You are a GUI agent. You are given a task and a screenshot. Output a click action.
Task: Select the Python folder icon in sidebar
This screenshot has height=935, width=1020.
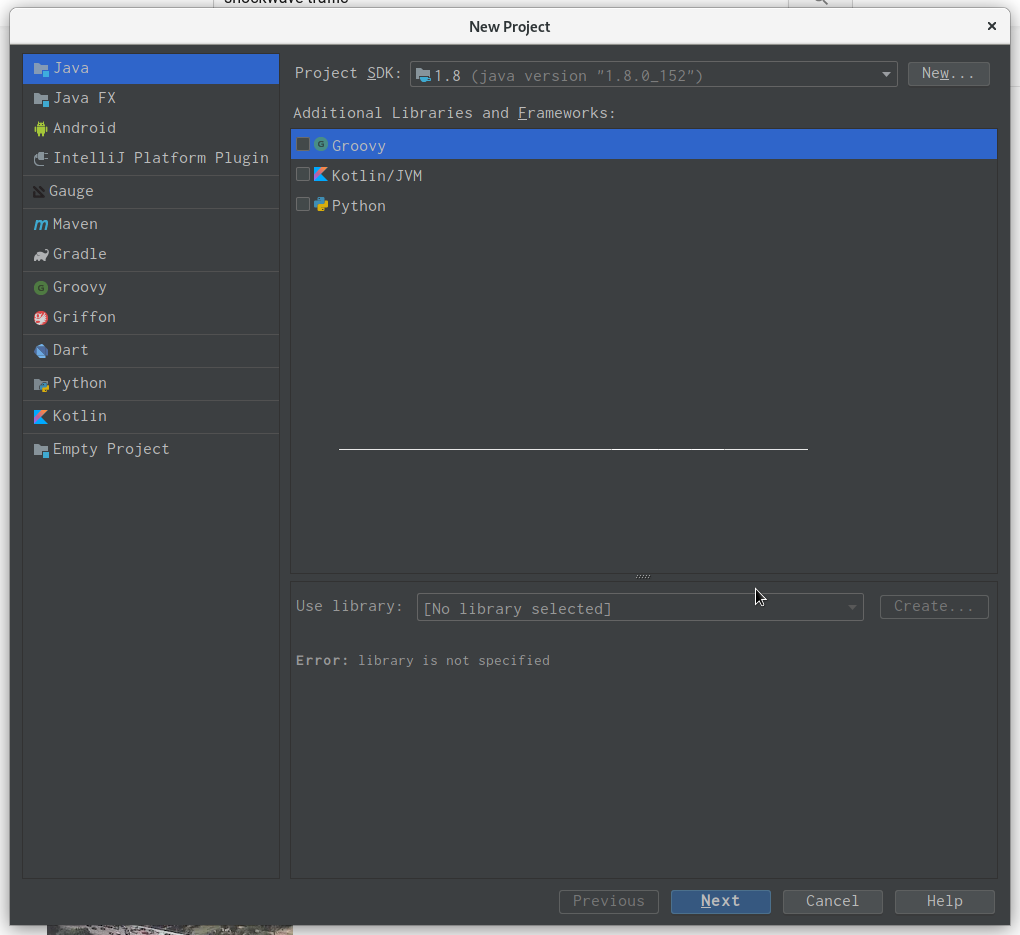click(x=41, y=385)
